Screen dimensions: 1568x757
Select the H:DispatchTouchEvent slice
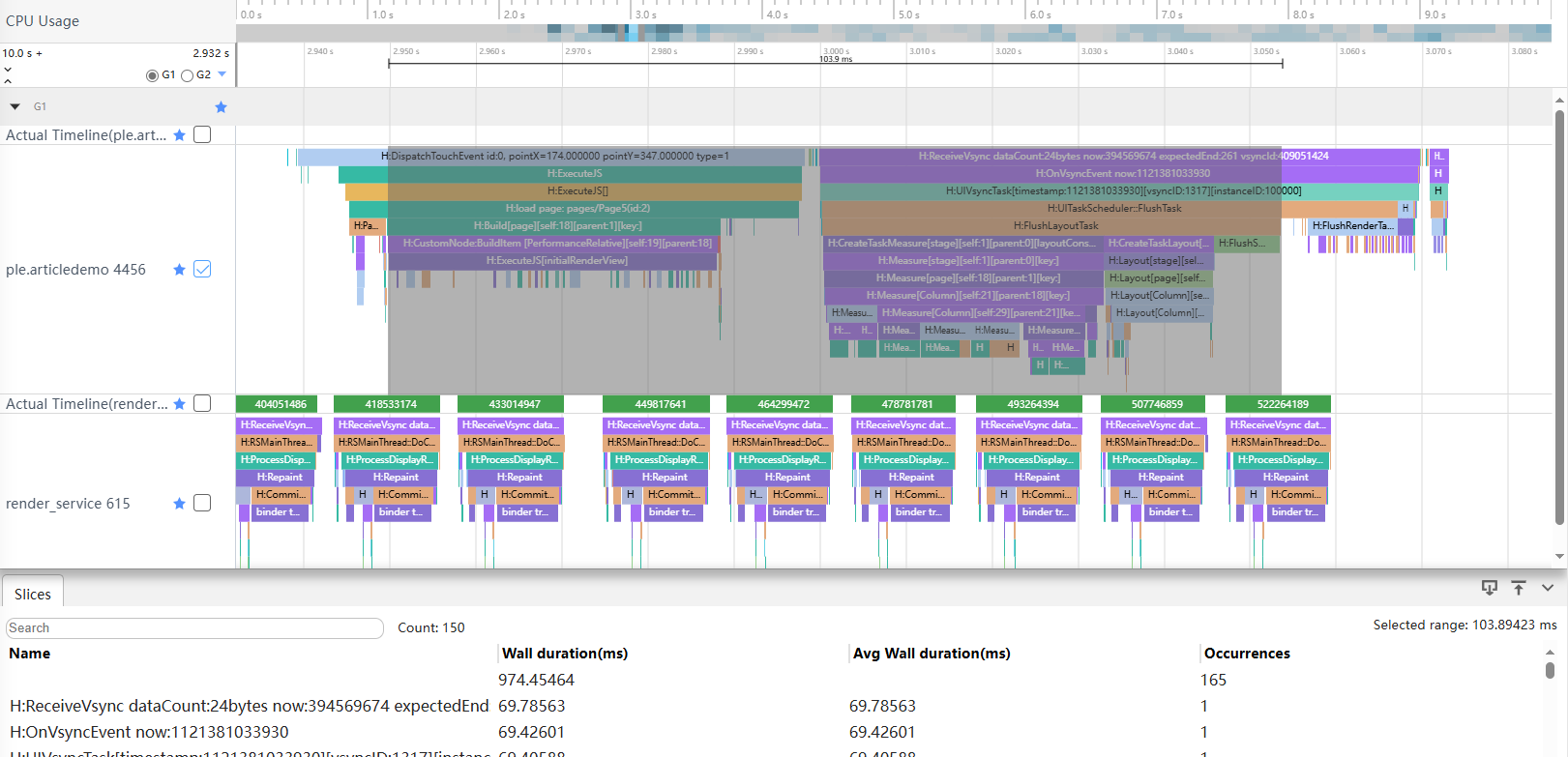coord(551,156)
